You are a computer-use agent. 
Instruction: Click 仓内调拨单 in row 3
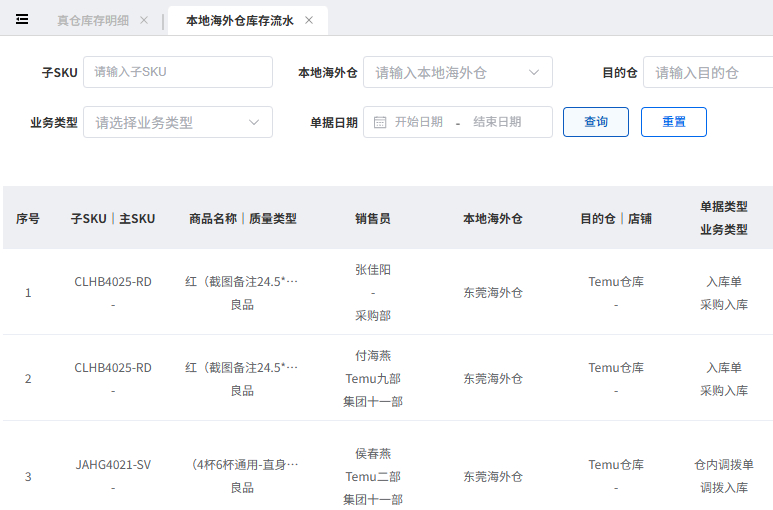pyautogui.click(x=724, y=465)
